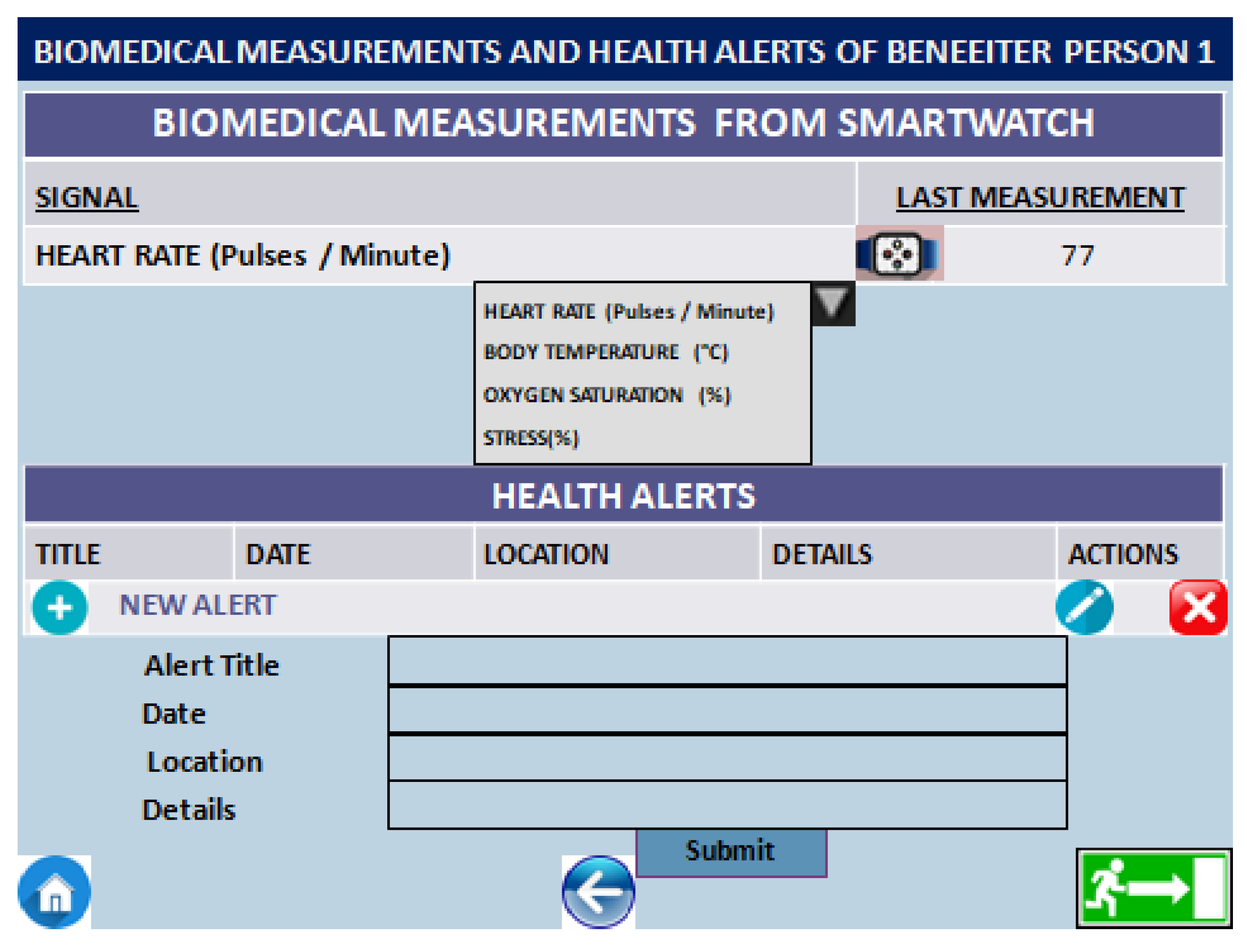Click the LAST MEASUREMENT header
This screenshot has width=1247, height=952.
point(1039,197)
